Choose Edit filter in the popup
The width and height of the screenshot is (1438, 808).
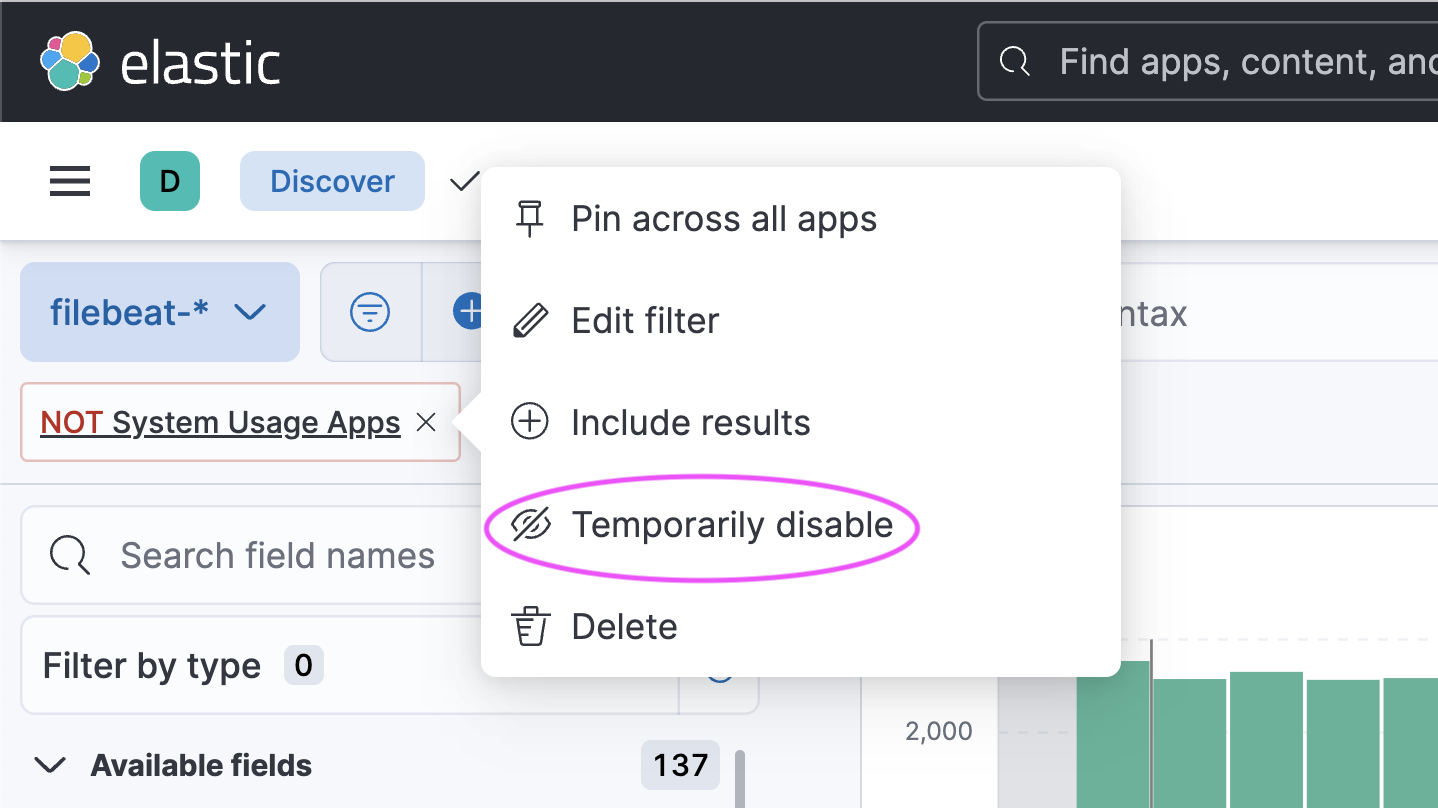(645, 321)
